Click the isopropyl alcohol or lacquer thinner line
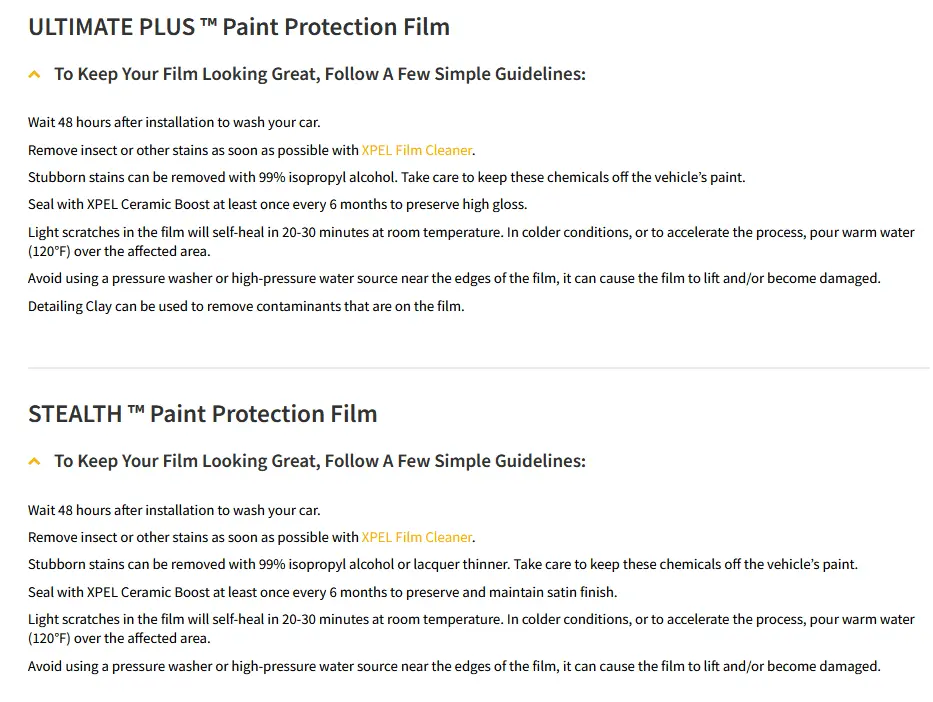Image resolution: width=933 pixels, height=702 pixels. [442, 564]
